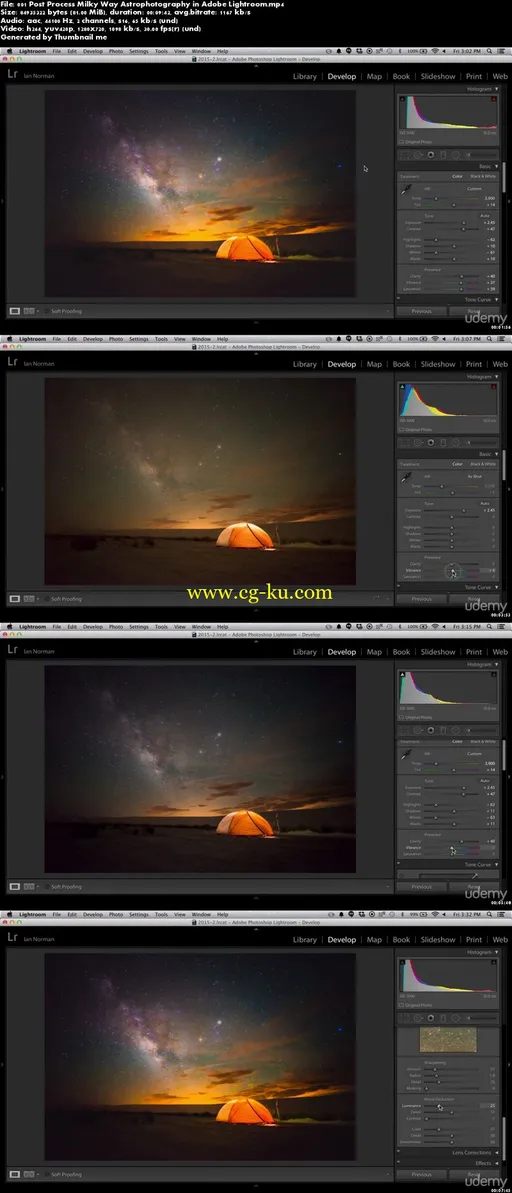Click the tent photo in 3:15 PM frame
This screenshot has height=1193, width=512.
click(200, 768)
